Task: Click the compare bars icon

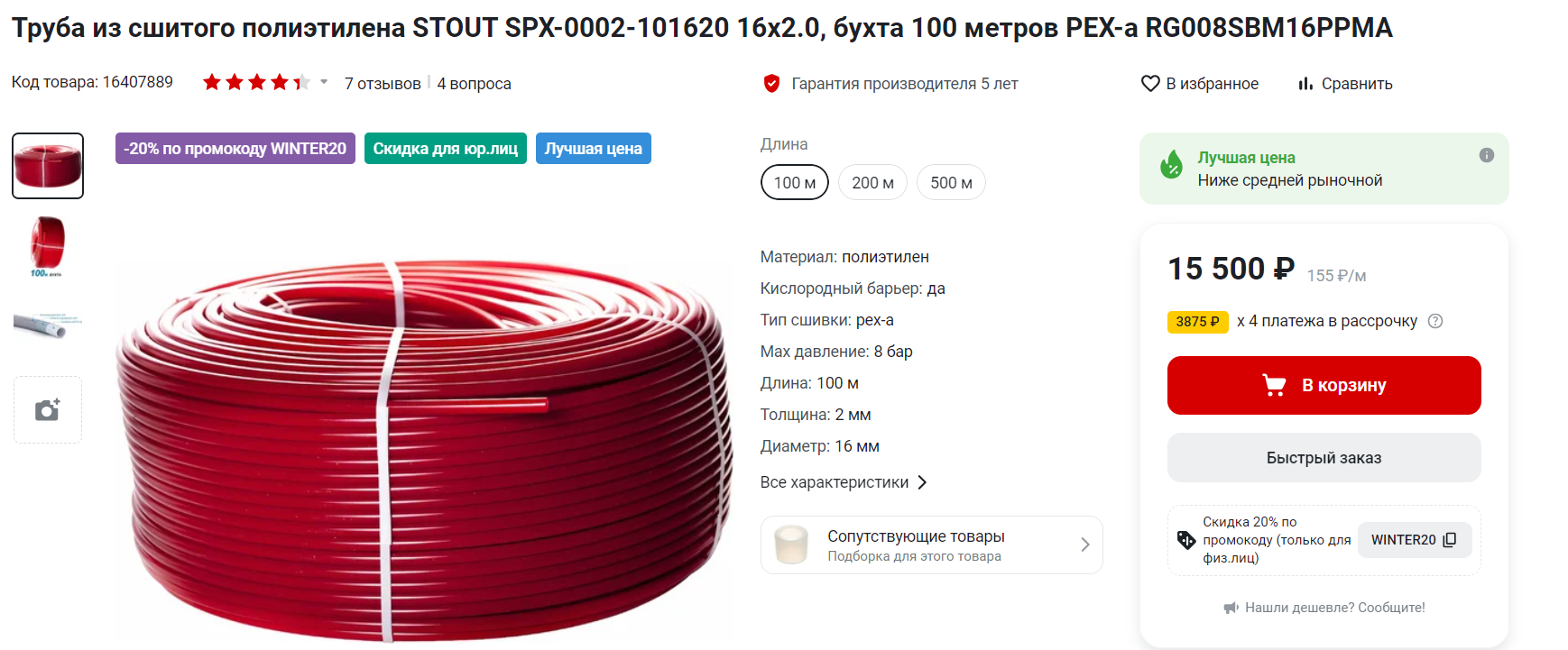Action: [x=1305, y=84]
